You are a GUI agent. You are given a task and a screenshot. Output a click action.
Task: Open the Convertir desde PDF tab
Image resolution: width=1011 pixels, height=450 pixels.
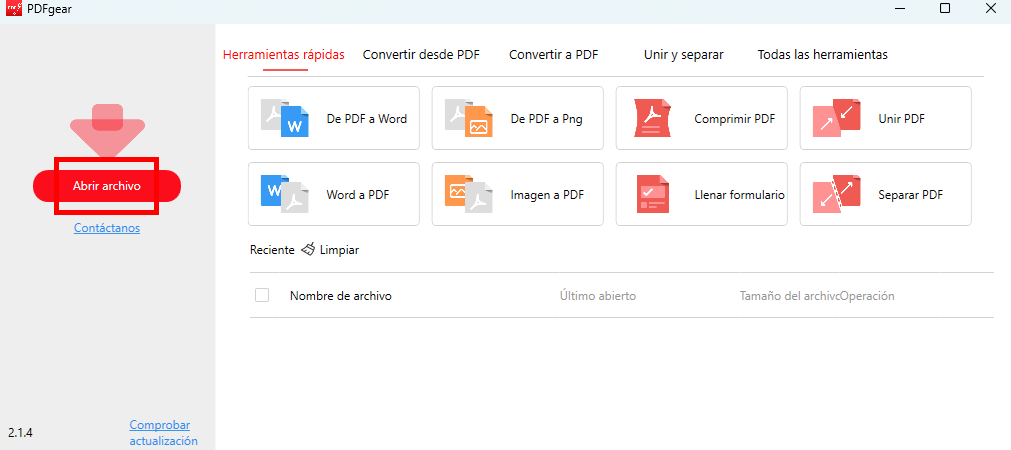point(421,55)
